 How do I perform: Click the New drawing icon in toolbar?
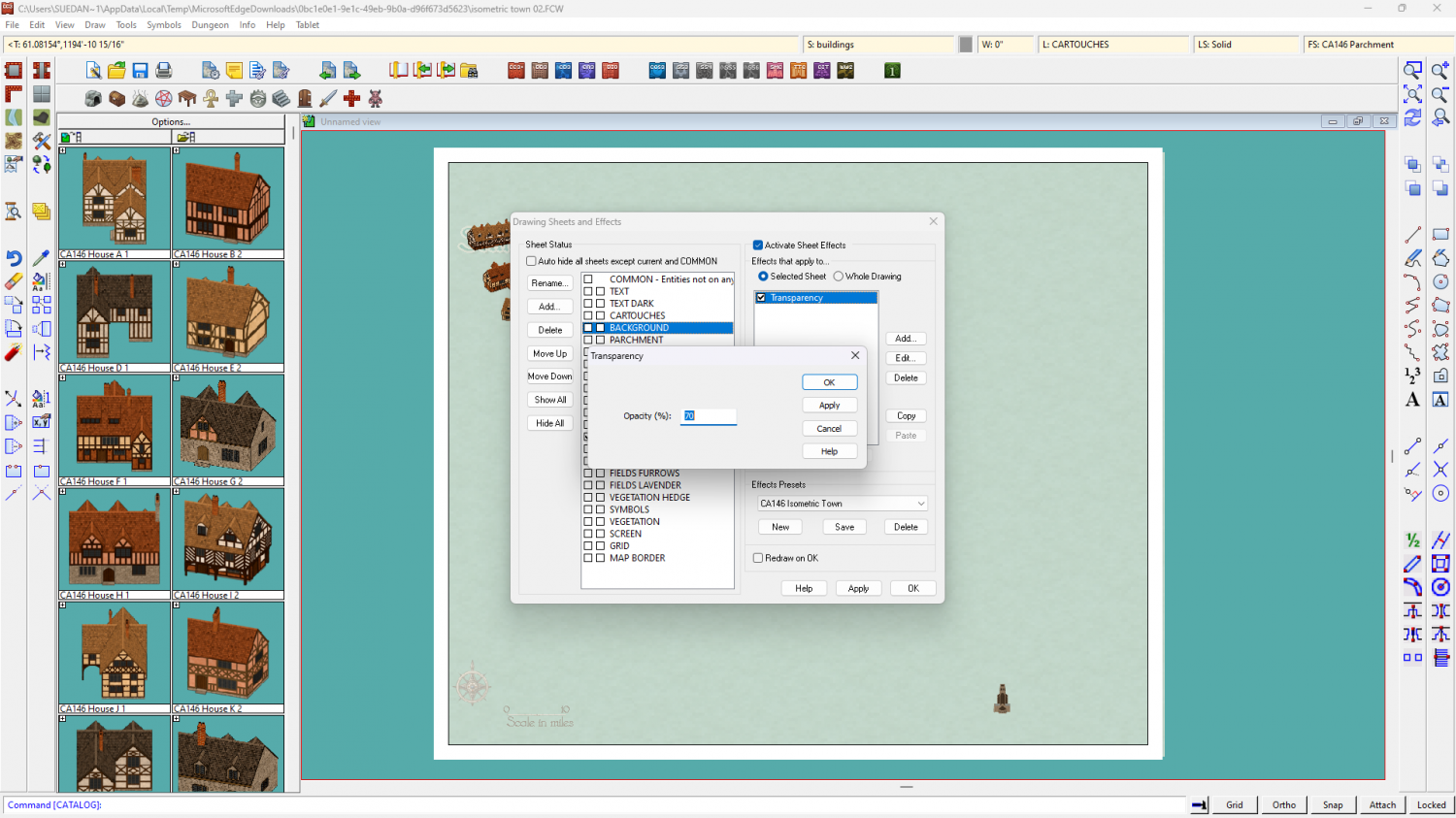tap(93, 70)
